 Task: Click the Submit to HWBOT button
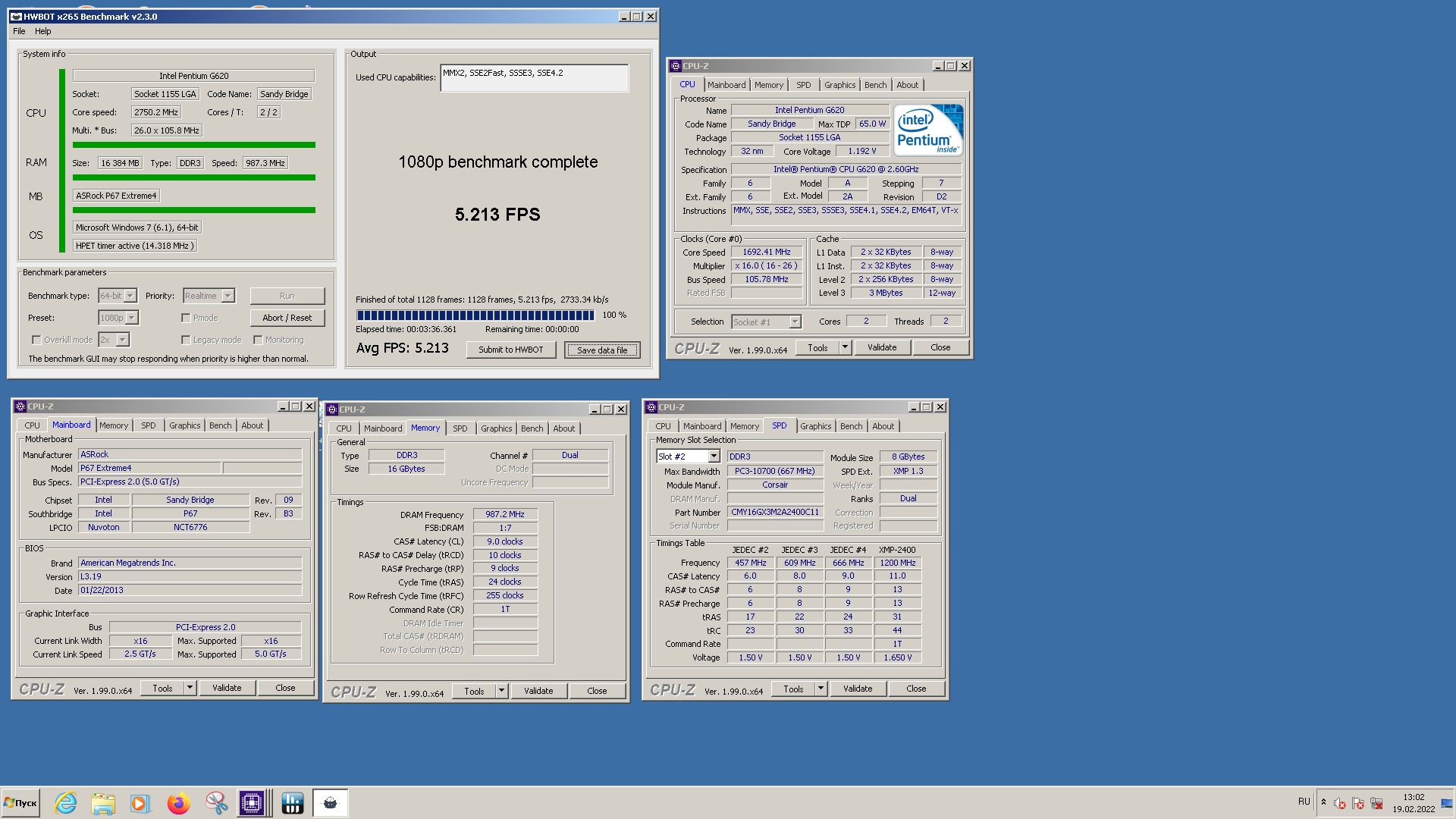[x=511, y=350]
